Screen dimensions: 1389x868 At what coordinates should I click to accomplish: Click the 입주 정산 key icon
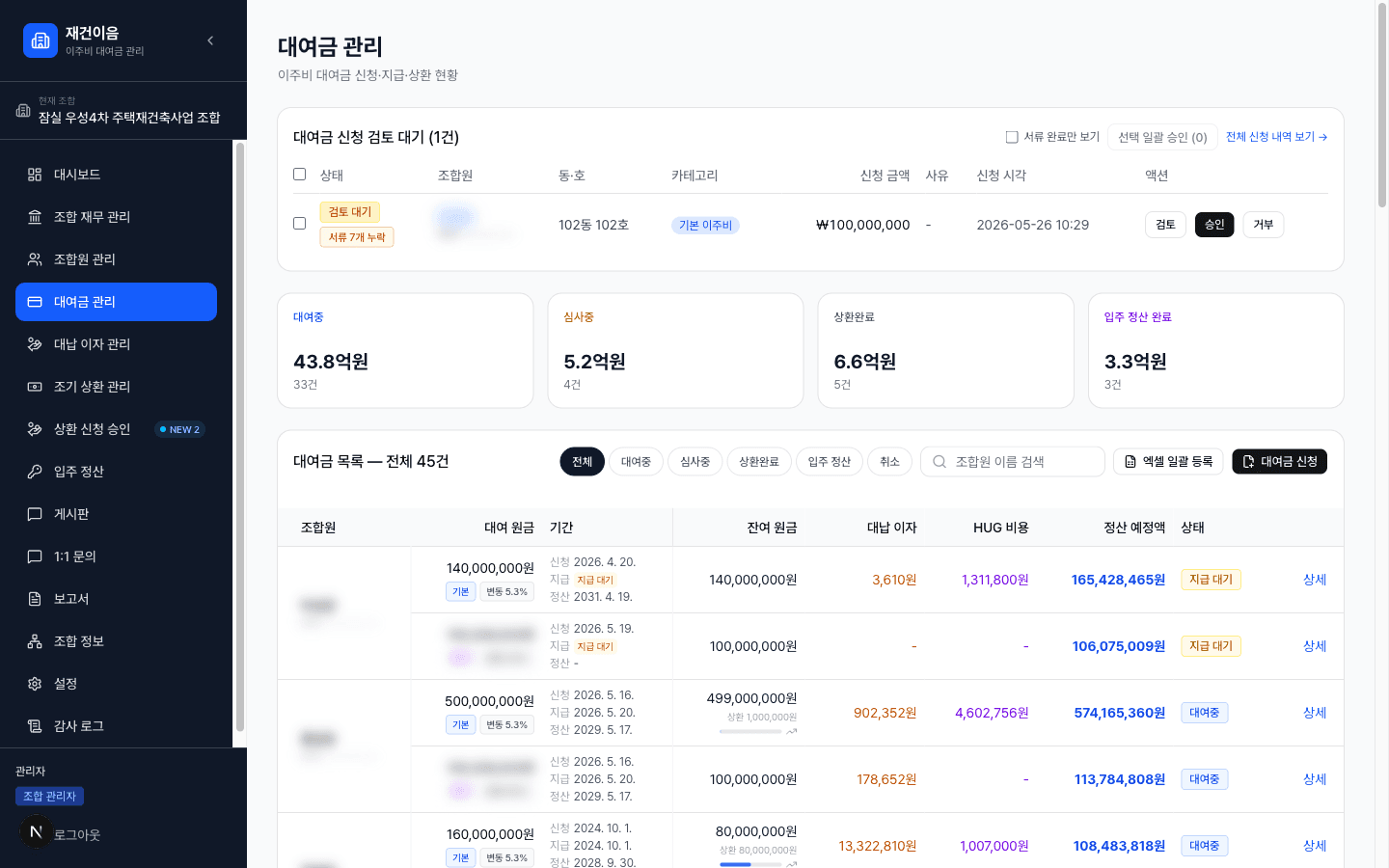(35, 472)
